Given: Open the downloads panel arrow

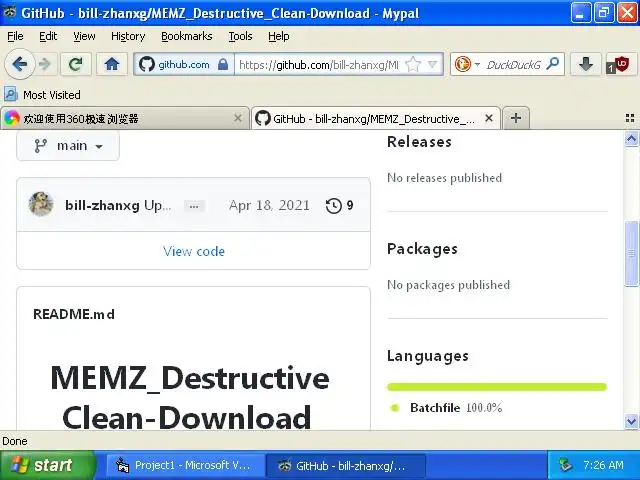Looking at the screenshot, I should (586, 64).
